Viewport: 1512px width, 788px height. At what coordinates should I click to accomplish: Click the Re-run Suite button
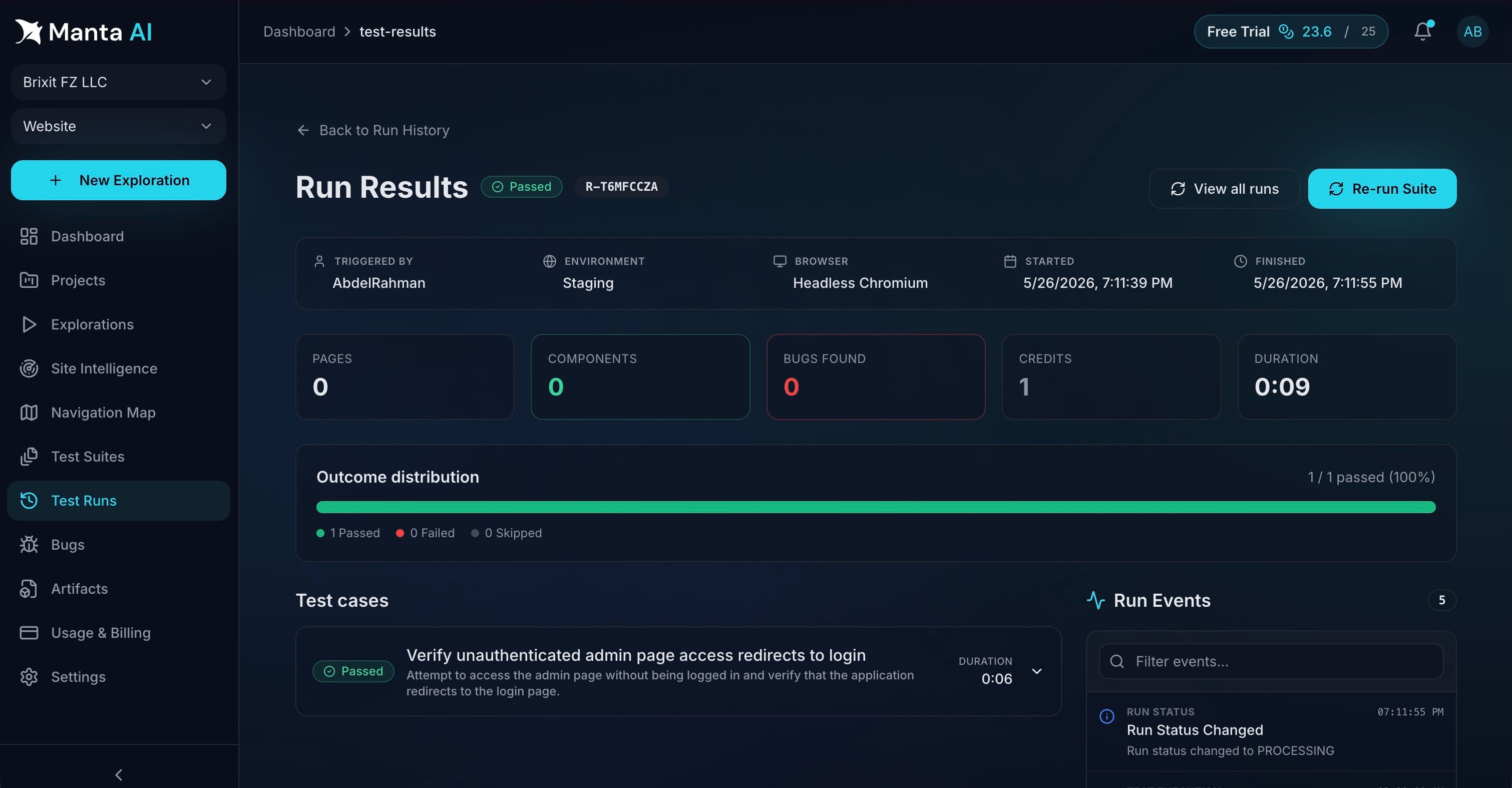[1382, 188]
